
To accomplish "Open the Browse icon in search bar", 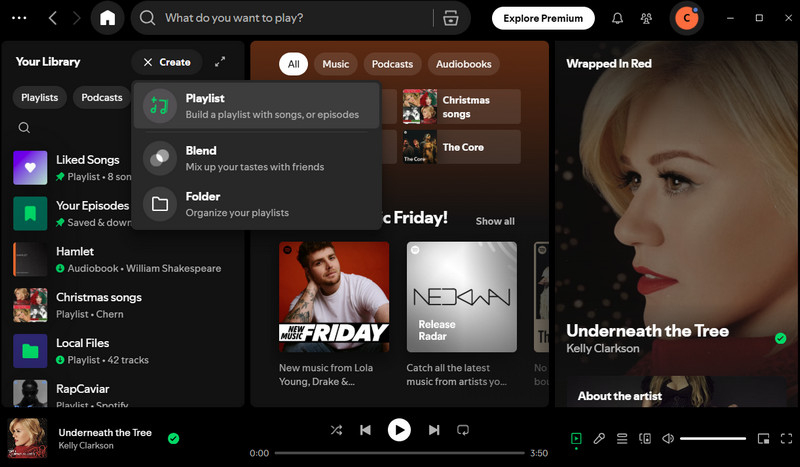I will pos(451,18).
